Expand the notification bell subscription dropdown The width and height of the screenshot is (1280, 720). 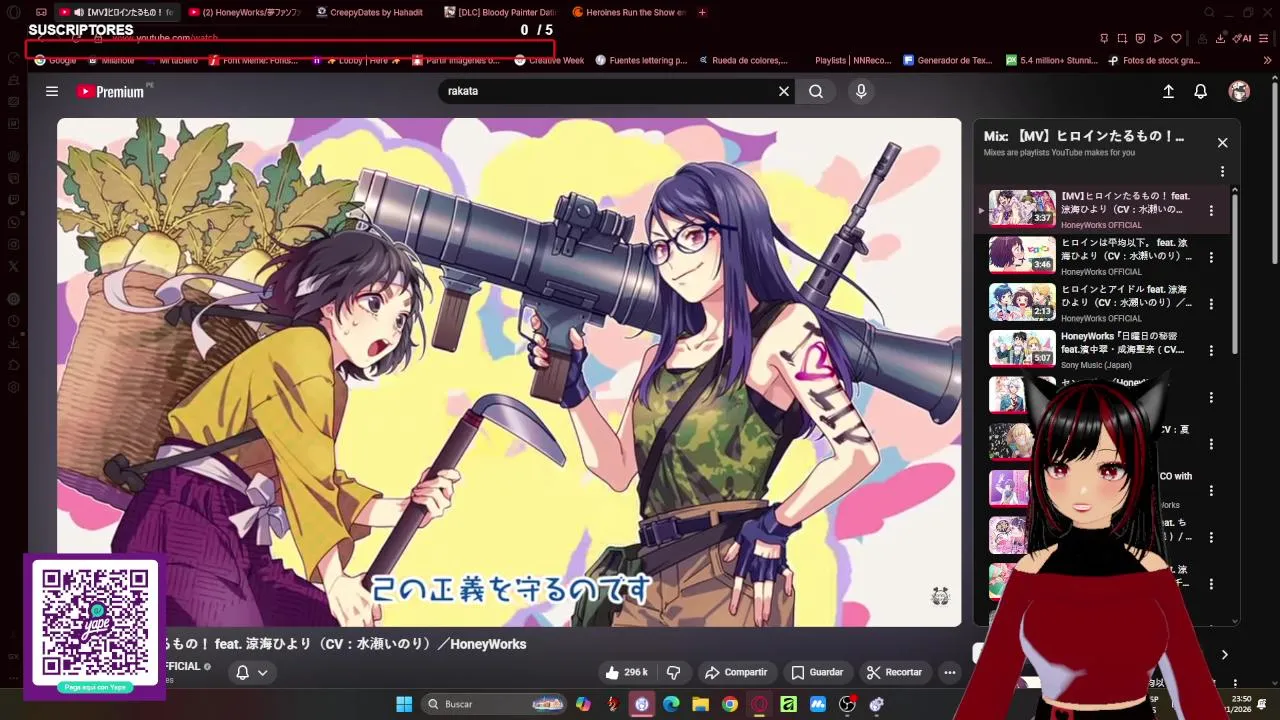[251, 672]
